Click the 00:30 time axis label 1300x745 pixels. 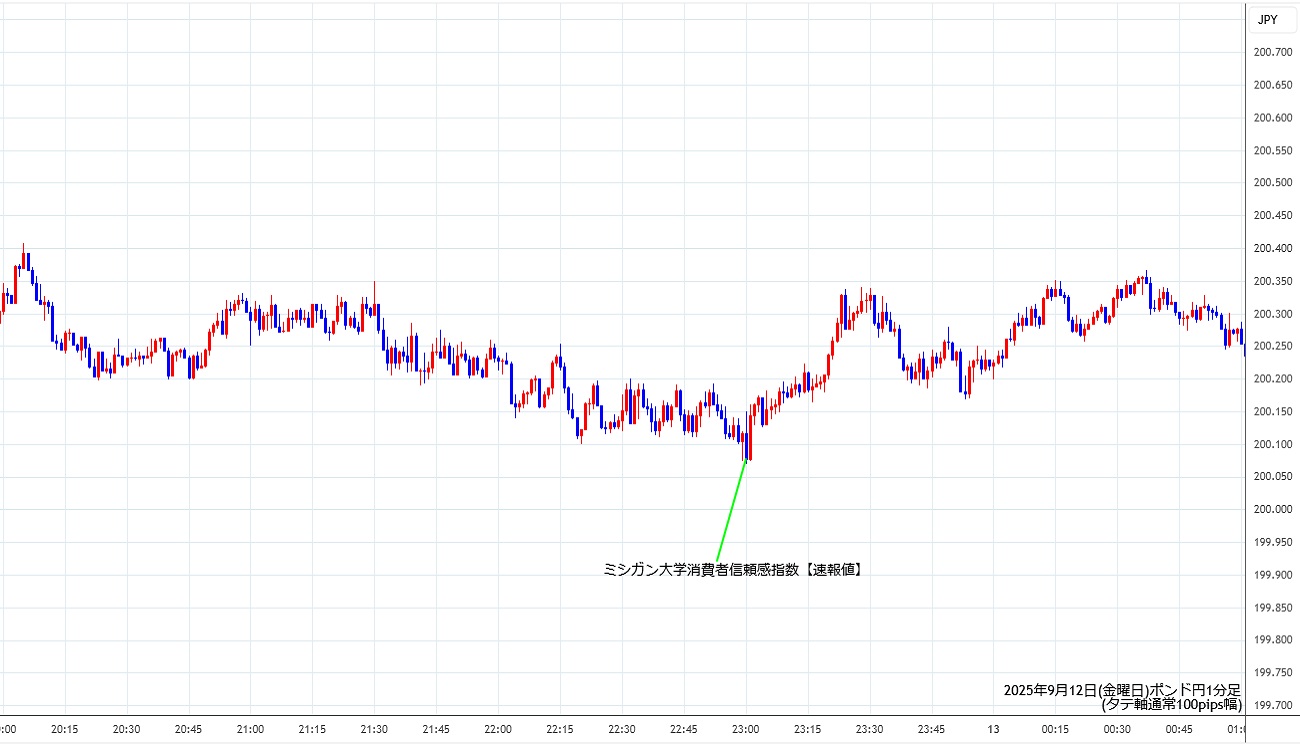point(1118,729)
